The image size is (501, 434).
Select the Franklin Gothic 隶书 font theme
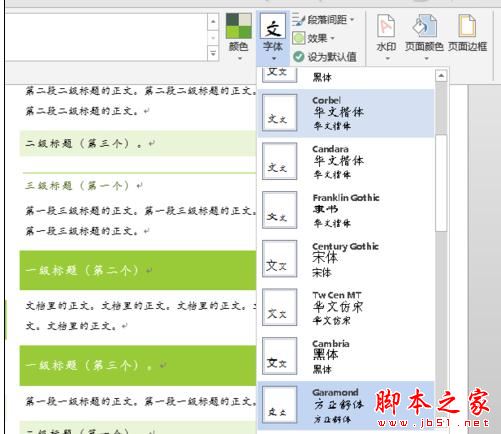pyautogui.click(x=346, y=210)
